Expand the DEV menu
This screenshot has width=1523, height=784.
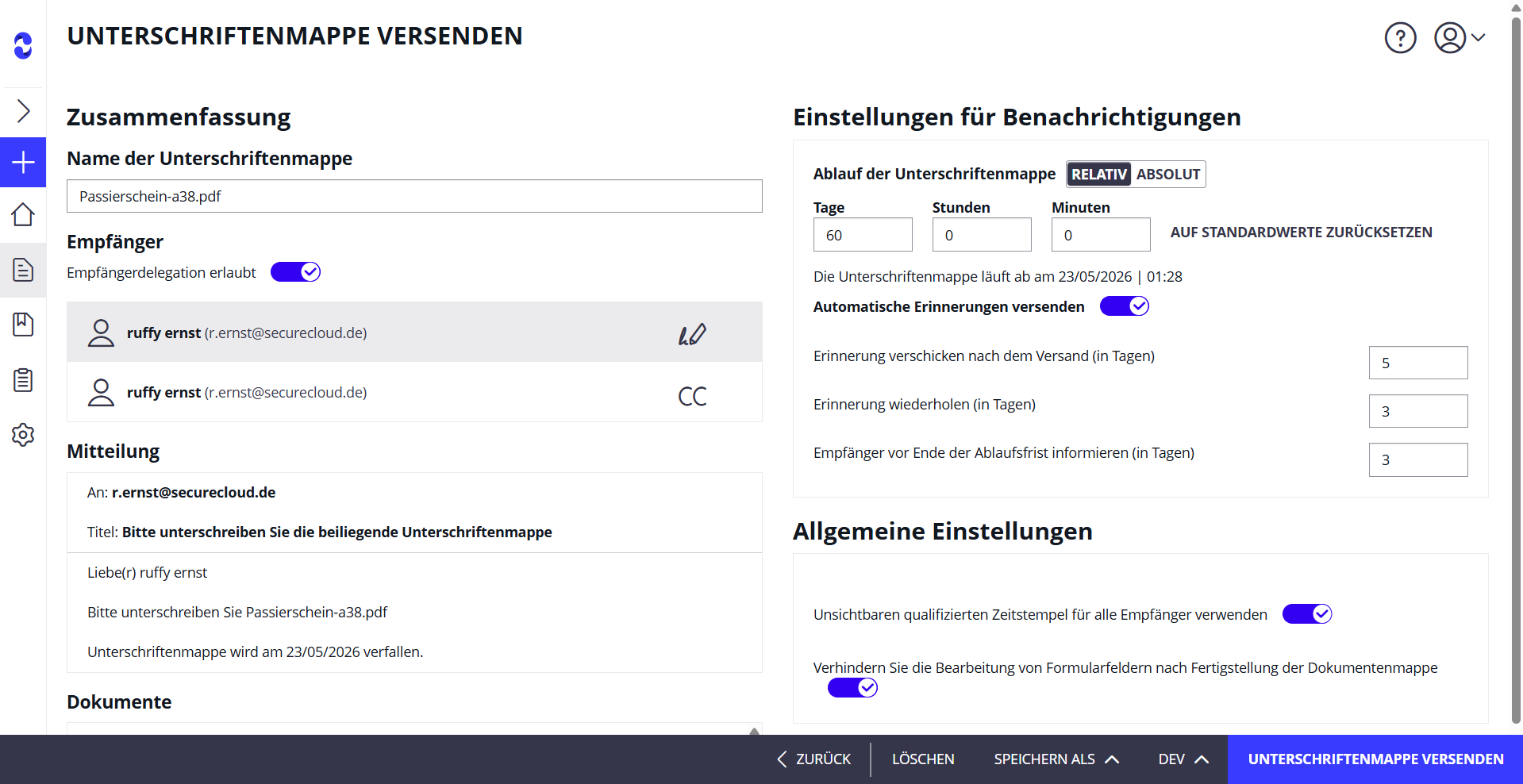[x=1182, y=759]
